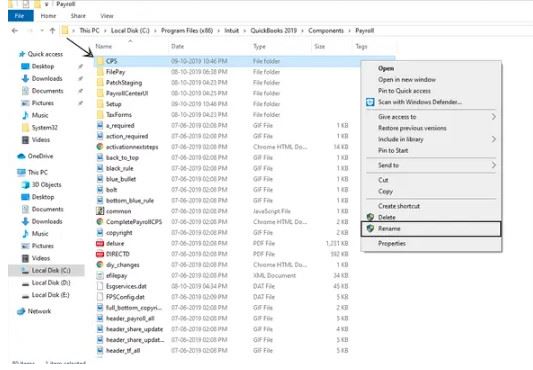Viewport: 533px width, 370px height.
Task: Open Videos under This PC
Action: coord(41,258)
